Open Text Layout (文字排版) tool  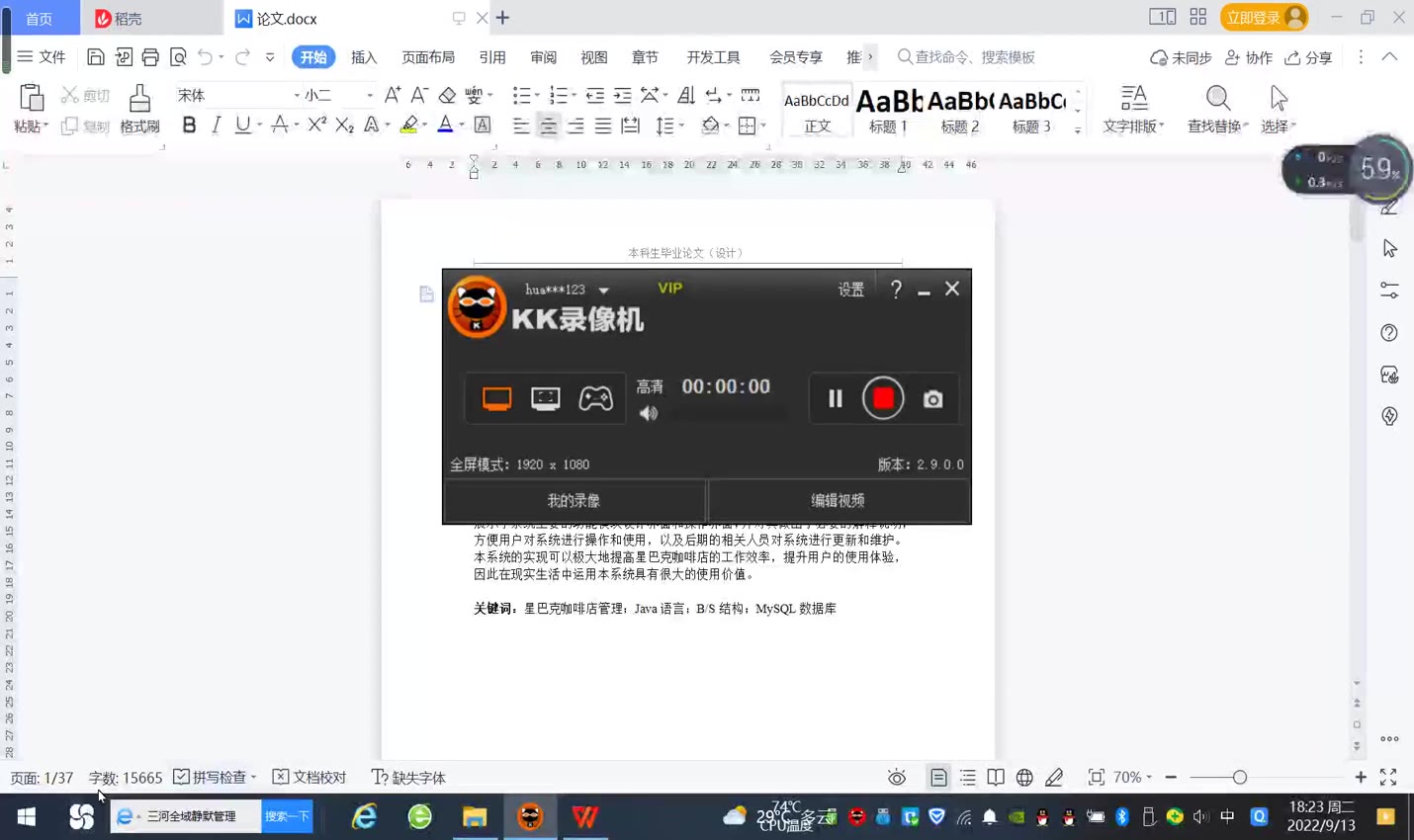(1133, 109)
